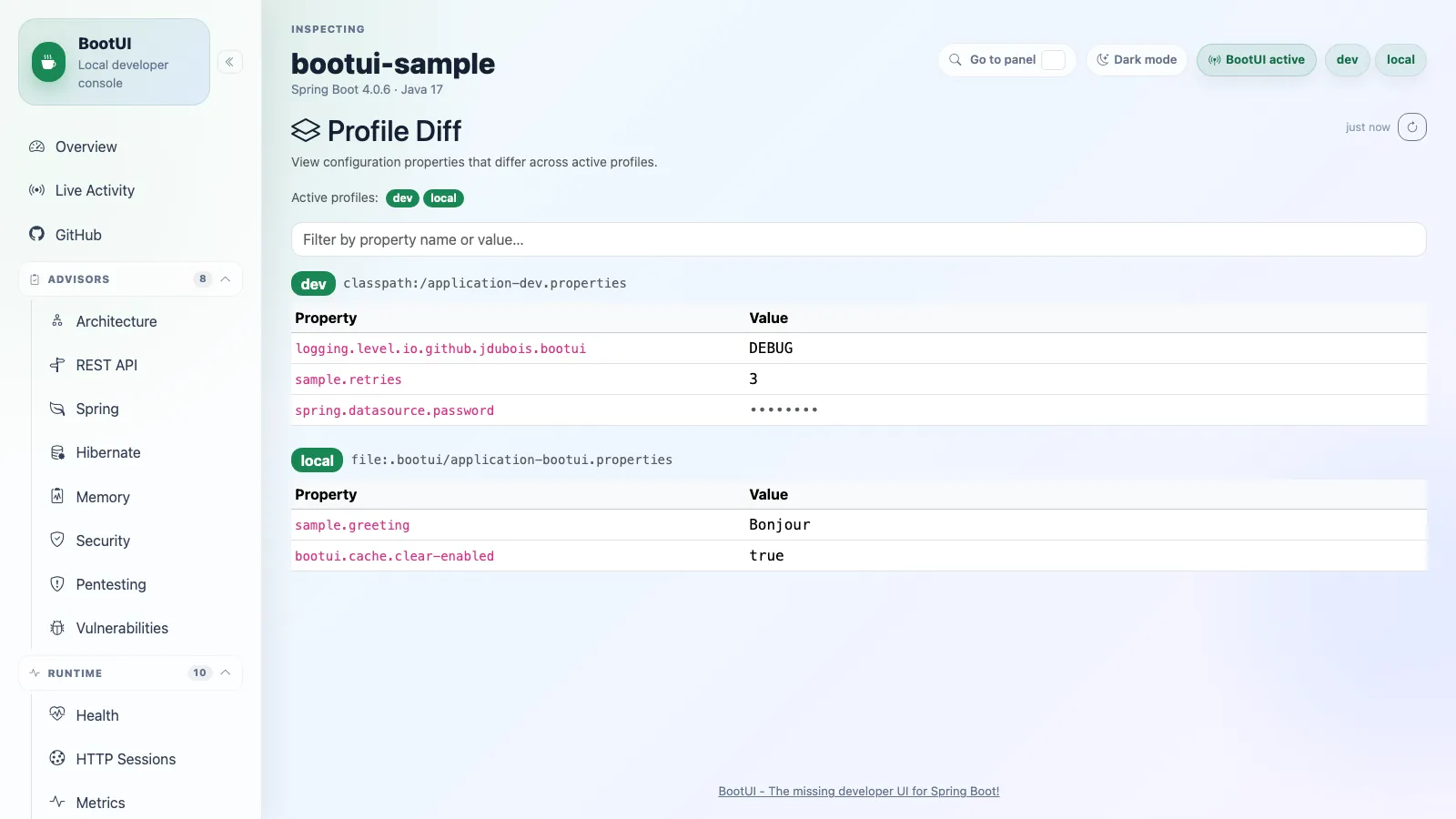This screenshot has height=819, width=1456.
Task: Click the Profile Diff layers icon
Action: click(306, 131)
